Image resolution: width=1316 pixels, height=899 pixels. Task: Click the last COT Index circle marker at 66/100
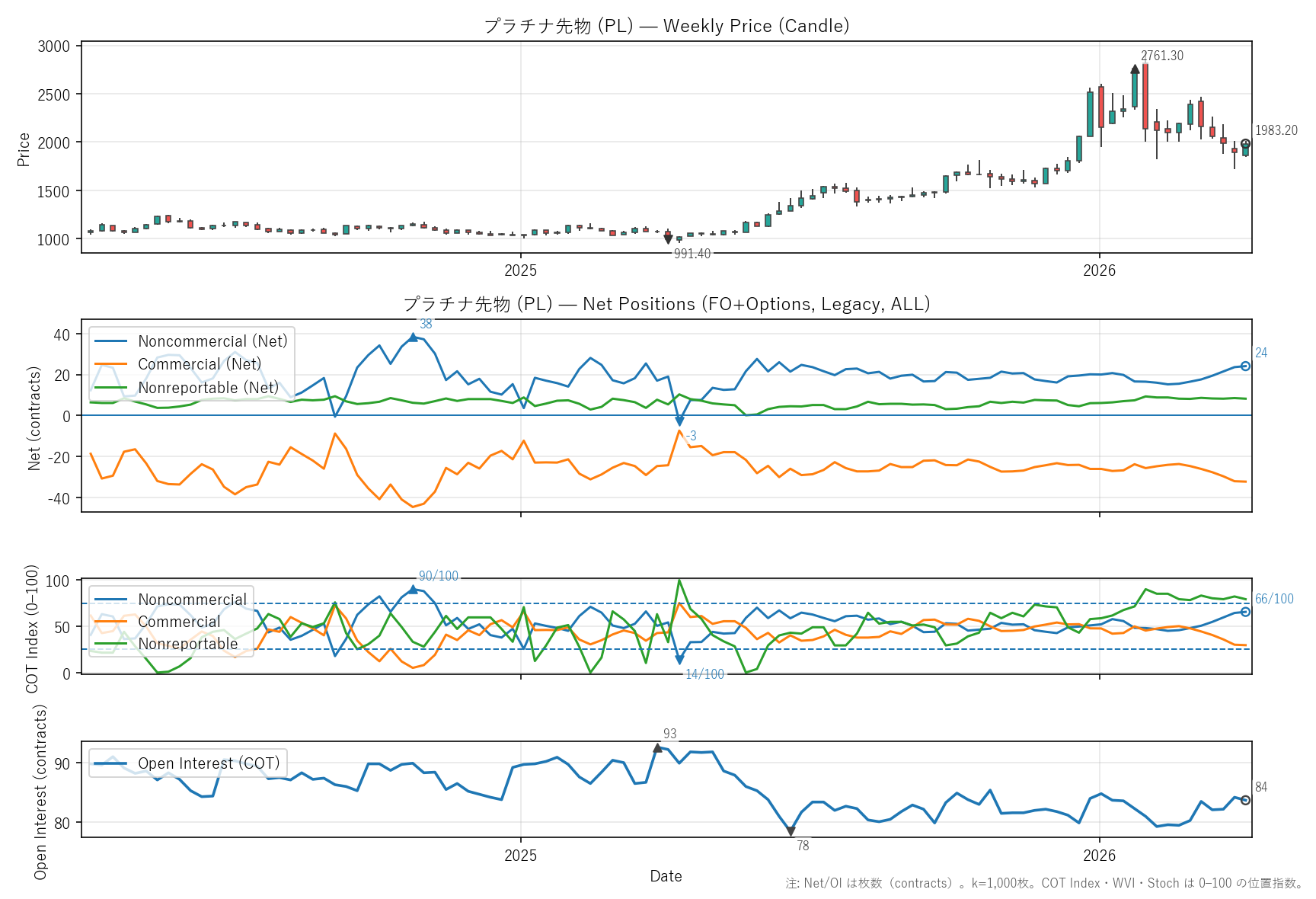(1245, 612)
